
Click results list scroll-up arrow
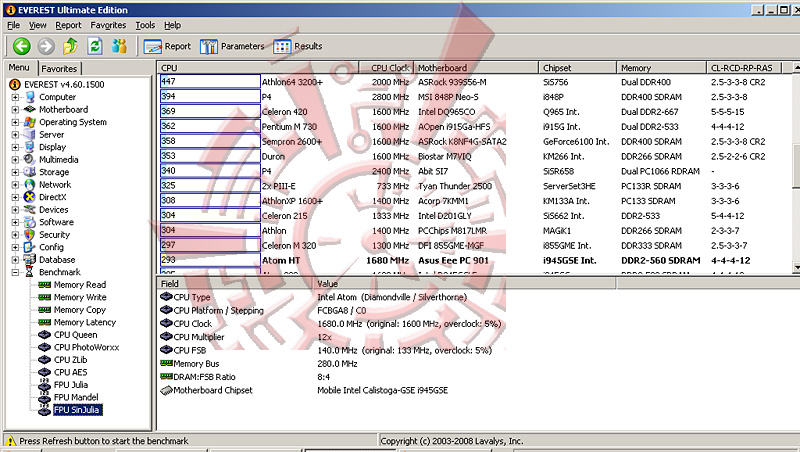coord(796,68)
